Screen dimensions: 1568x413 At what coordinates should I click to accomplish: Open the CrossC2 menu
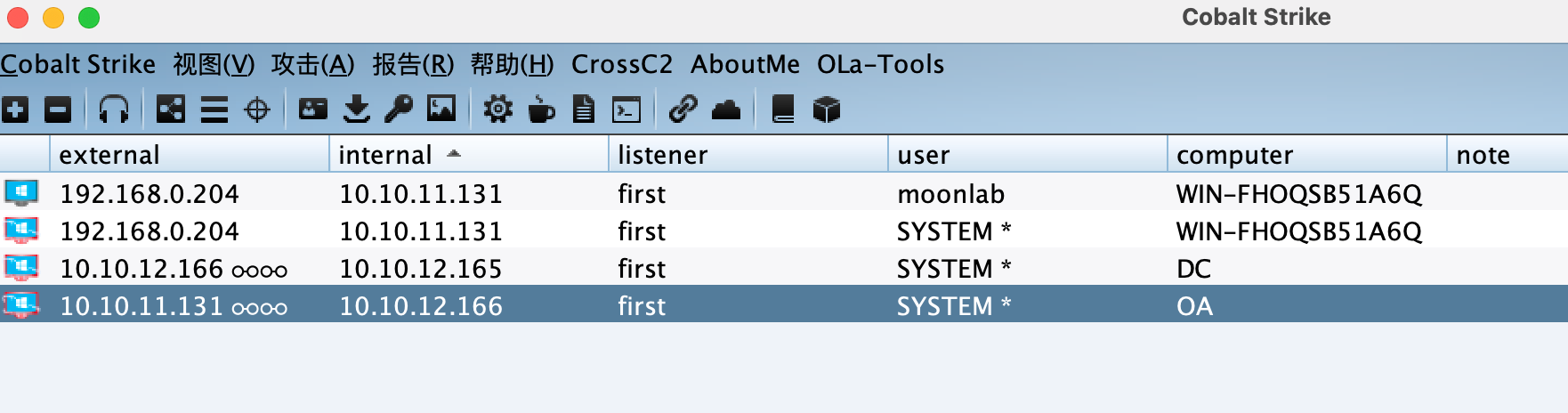[621, 64]
